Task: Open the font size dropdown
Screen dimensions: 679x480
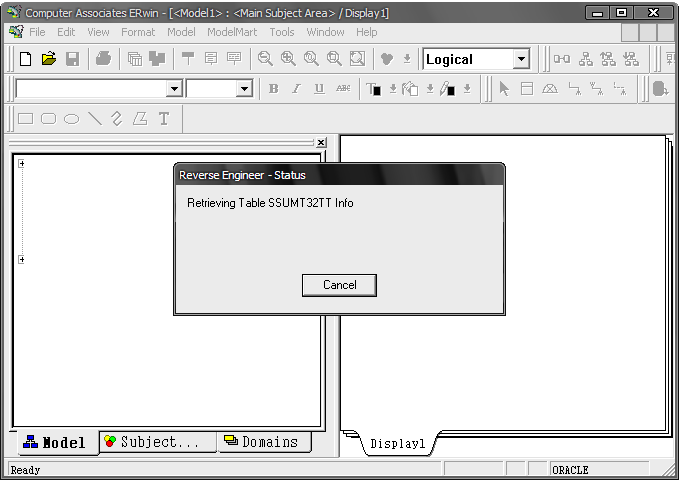Action: (x=244, y=89)
